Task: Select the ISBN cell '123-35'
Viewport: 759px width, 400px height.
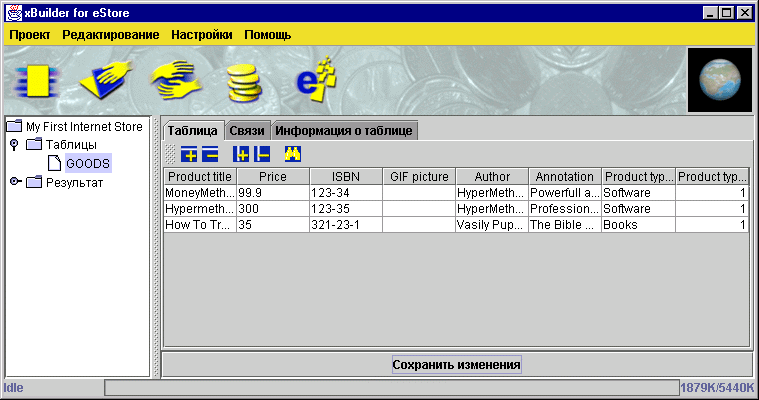Action: [x=346, y=209]
